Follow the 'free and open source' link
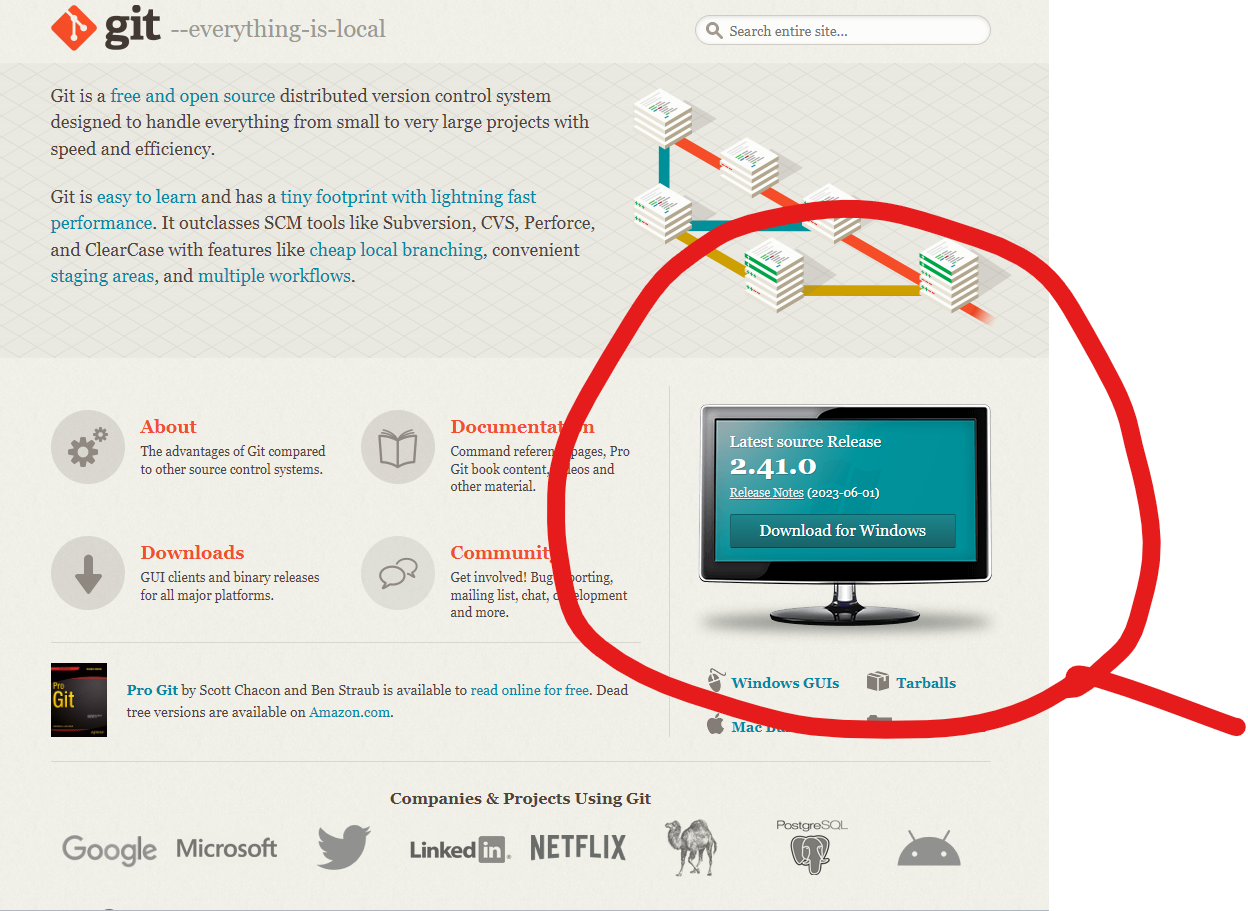This screenshot has width=1248, height=911. click(193, 96)
